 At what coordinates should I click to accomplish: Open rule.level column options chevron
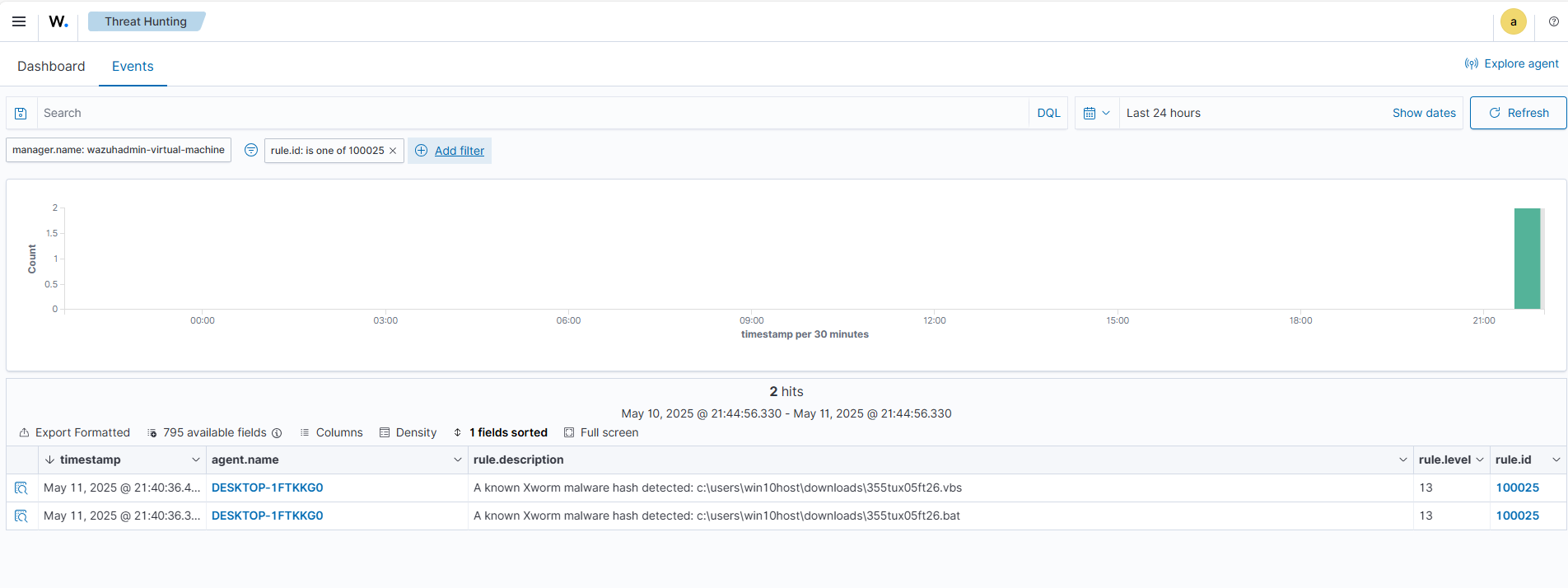click(1480, 460)
